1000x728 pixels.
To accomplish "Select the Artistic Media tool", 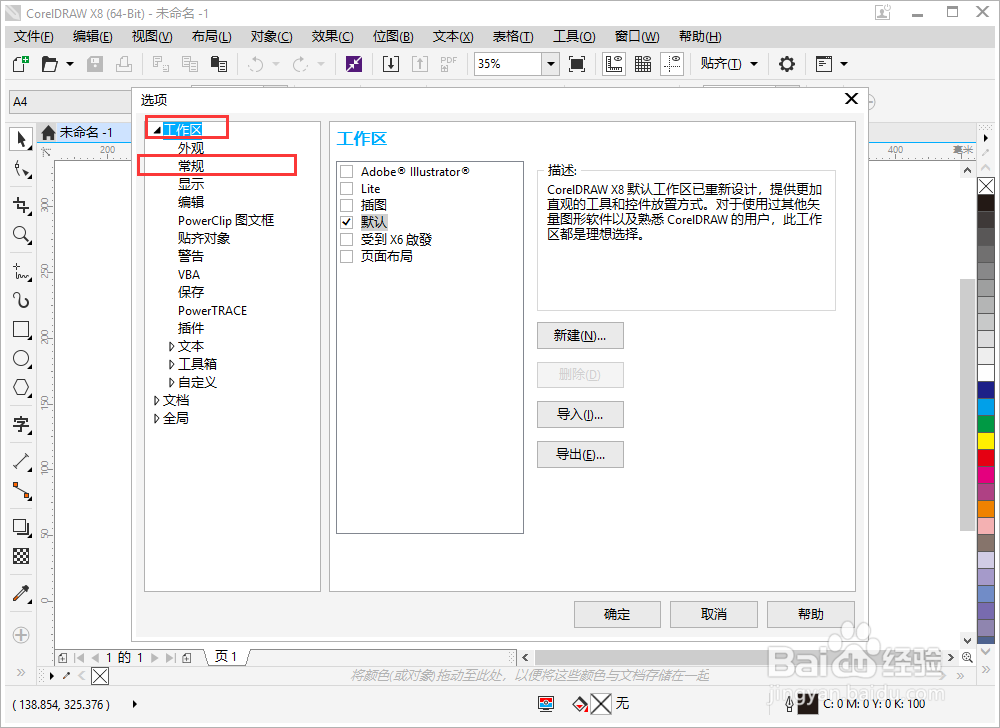I will pyautogui.click(x=21, y=300).
